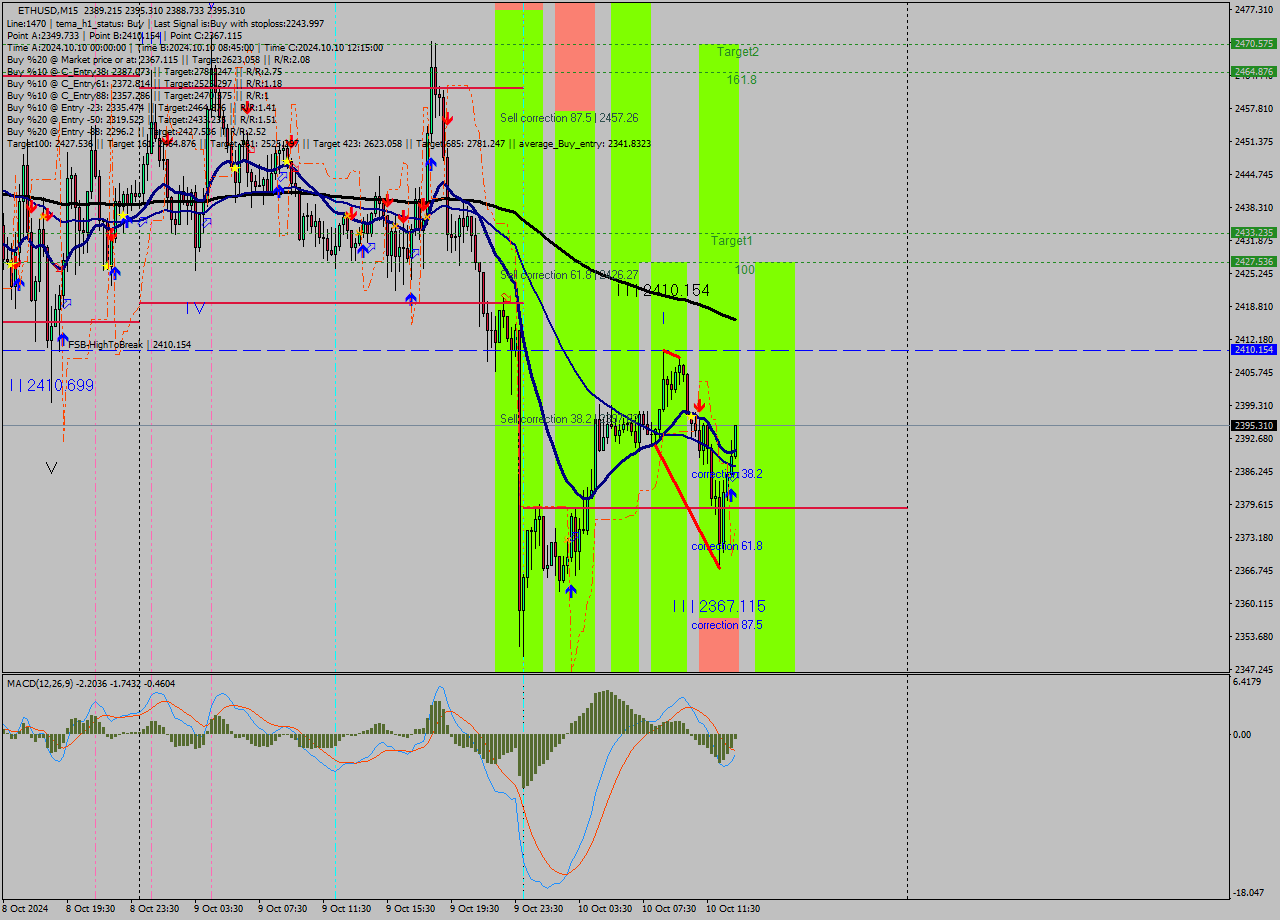The width and height of the screenshot is (1280, 920).
Task: Click the green 2464.876 price tag
Action: tap(1254, 71)
